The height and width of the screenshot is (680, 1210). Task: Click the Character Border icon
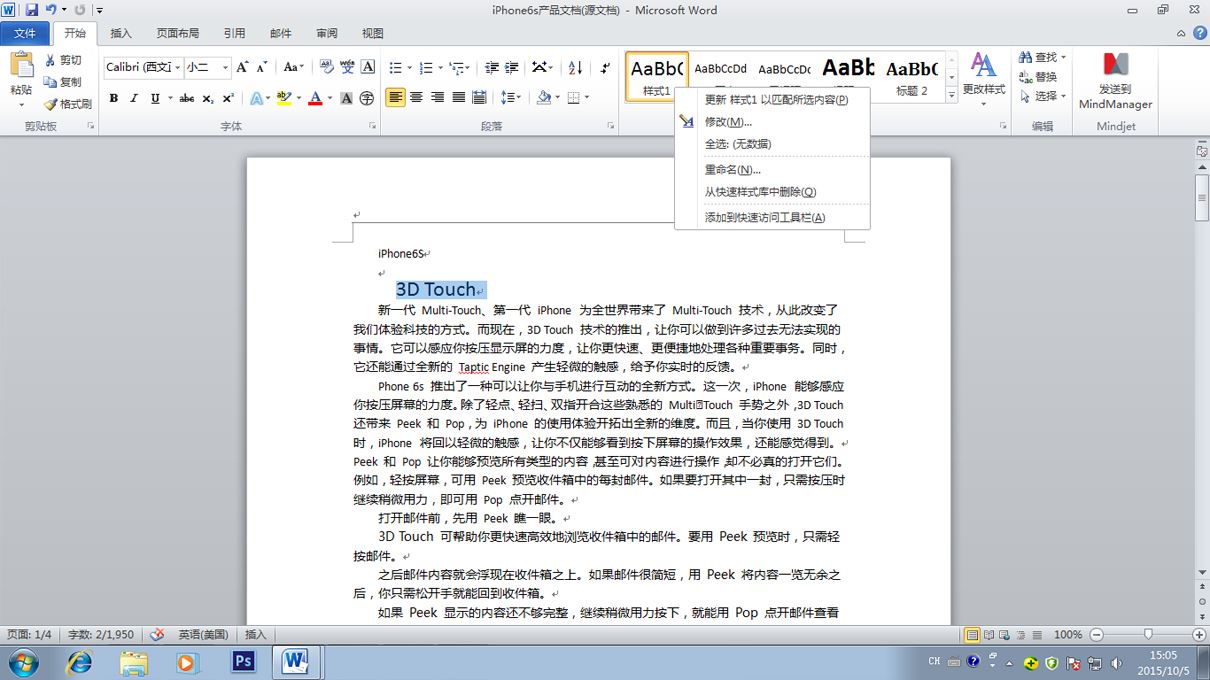click(368, 67)
